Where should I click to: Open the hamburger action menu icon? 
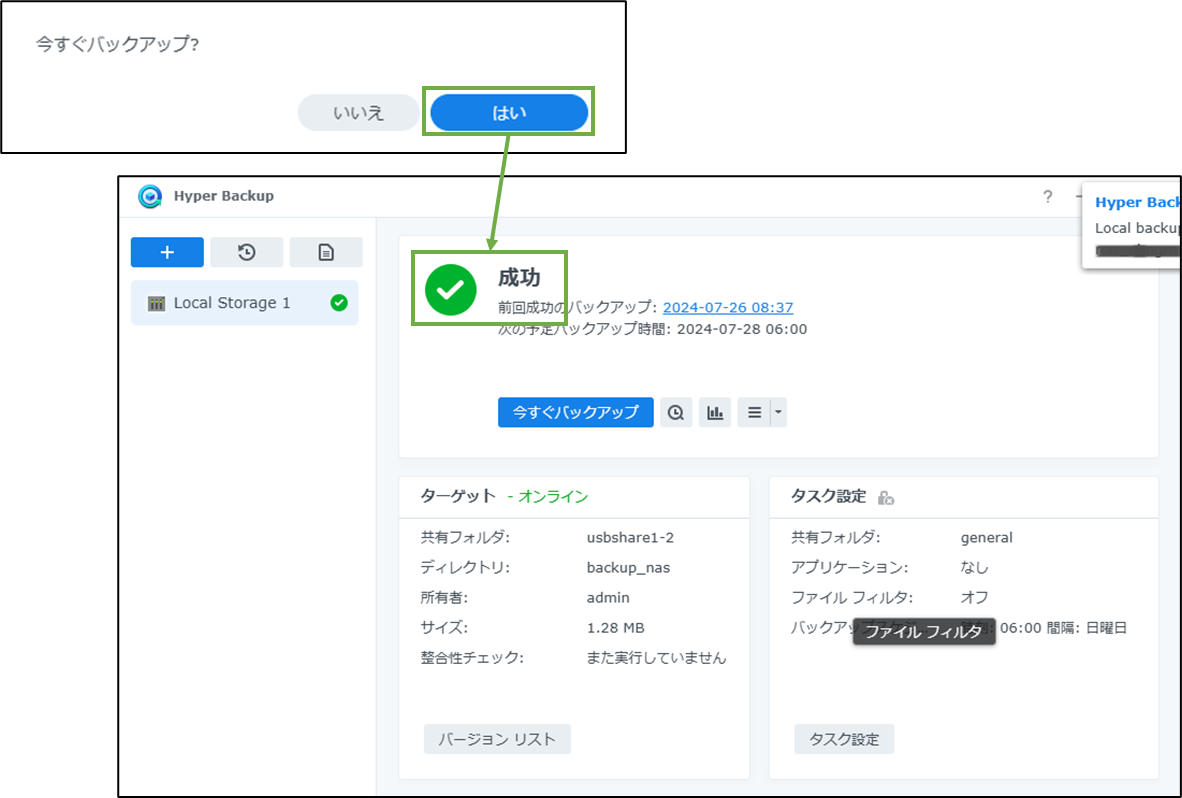[755, 412]
